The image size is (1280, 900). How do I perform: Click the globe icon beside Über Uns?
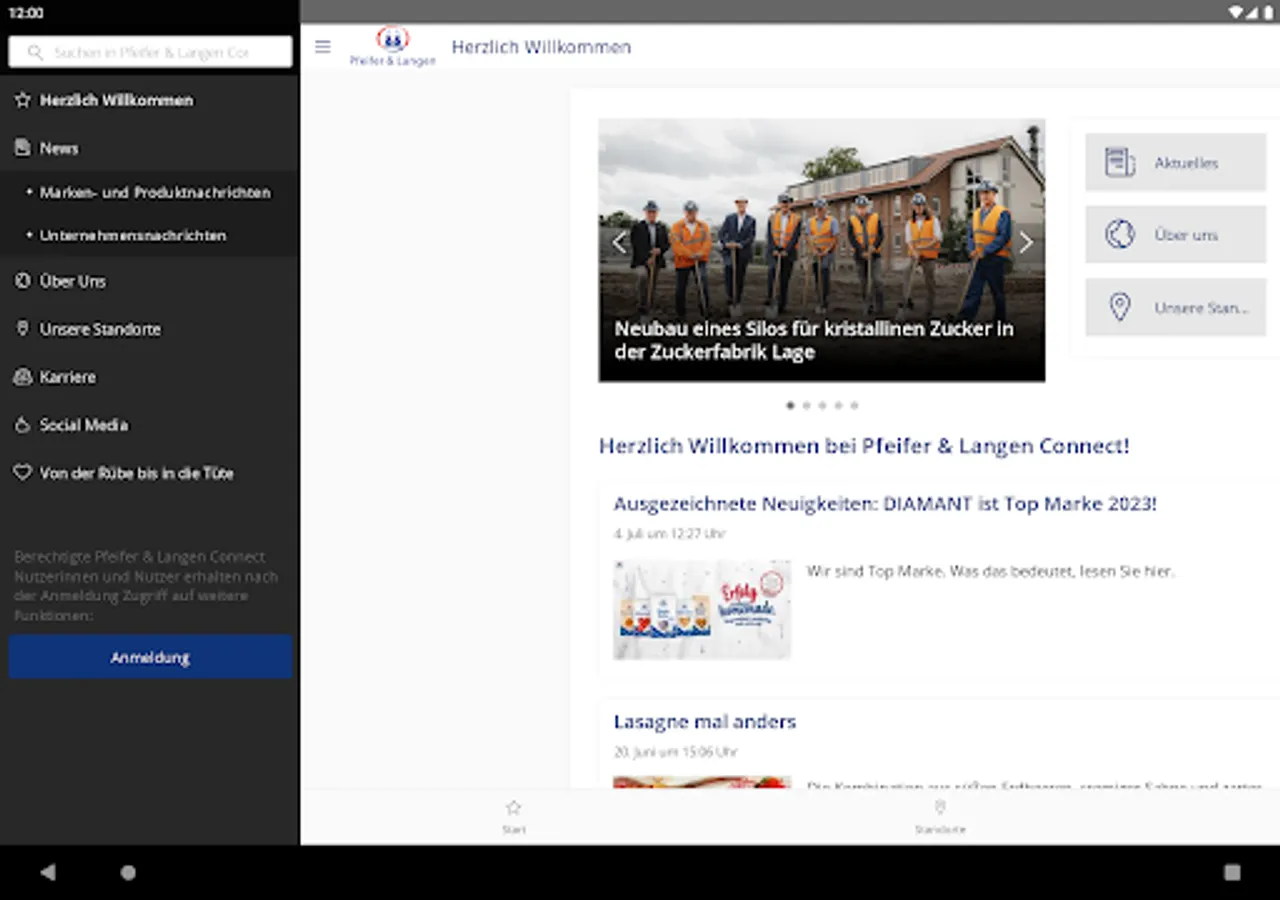(22, 281)
